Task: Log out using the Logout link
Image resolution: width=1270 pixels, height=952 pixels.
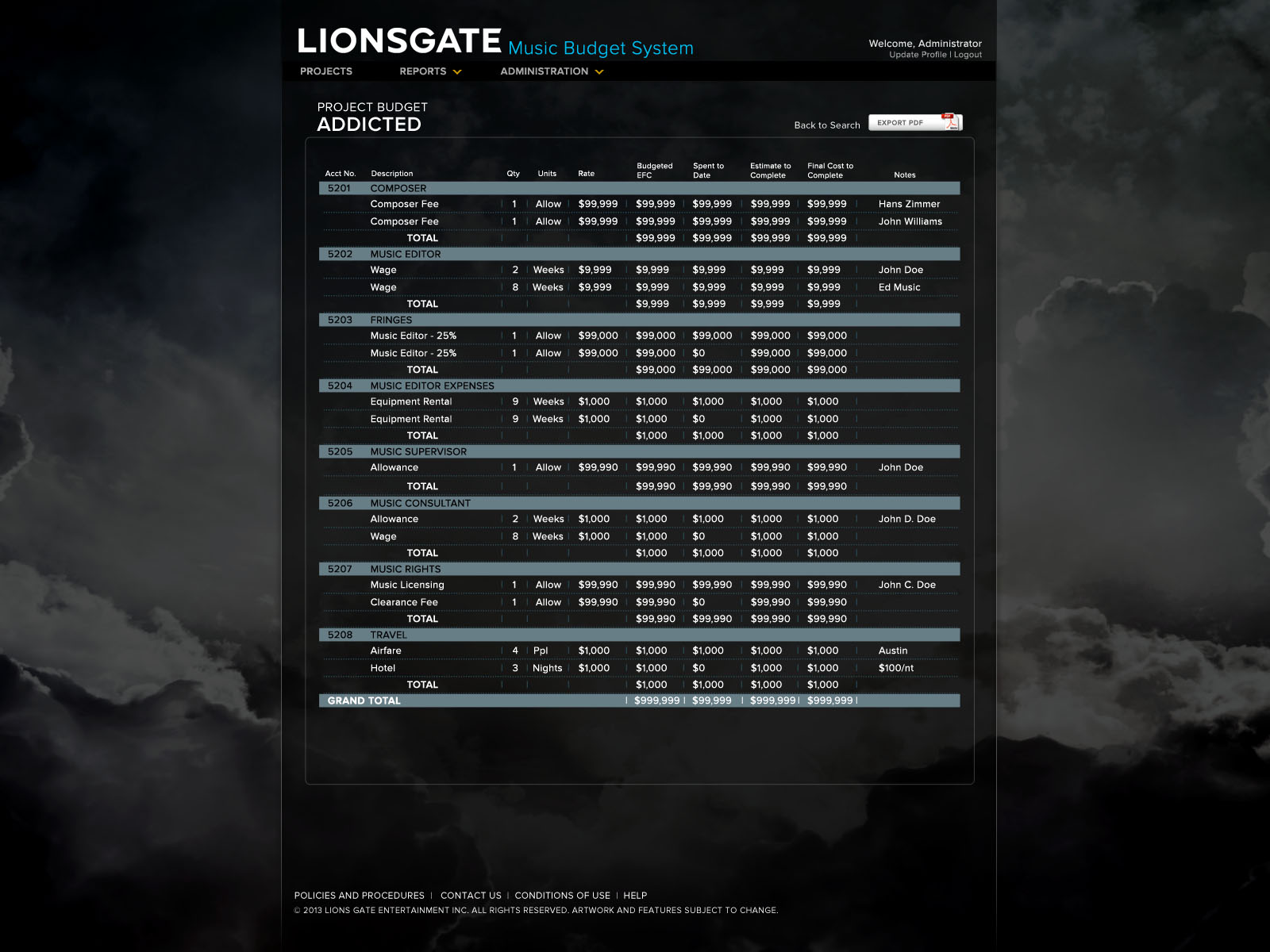Action: point(968,55)
